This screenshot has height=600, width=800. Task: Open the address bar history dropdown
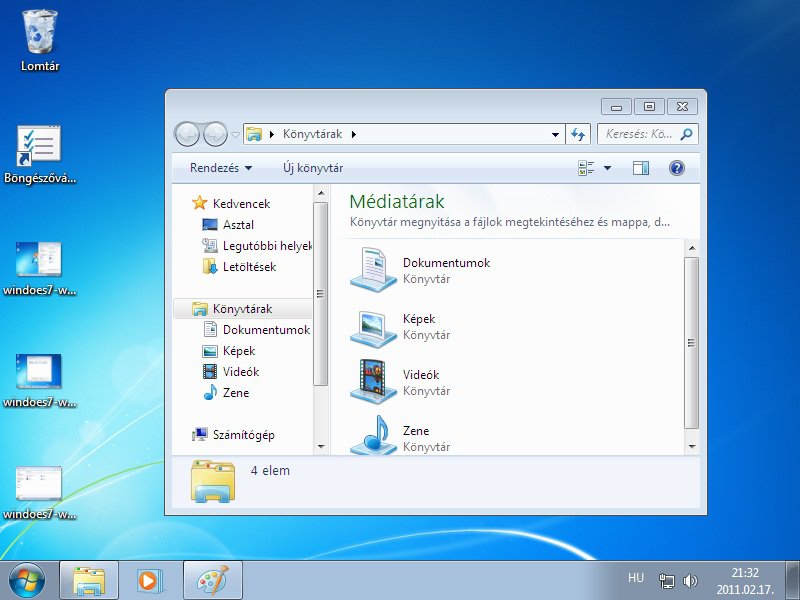point(555,135)
